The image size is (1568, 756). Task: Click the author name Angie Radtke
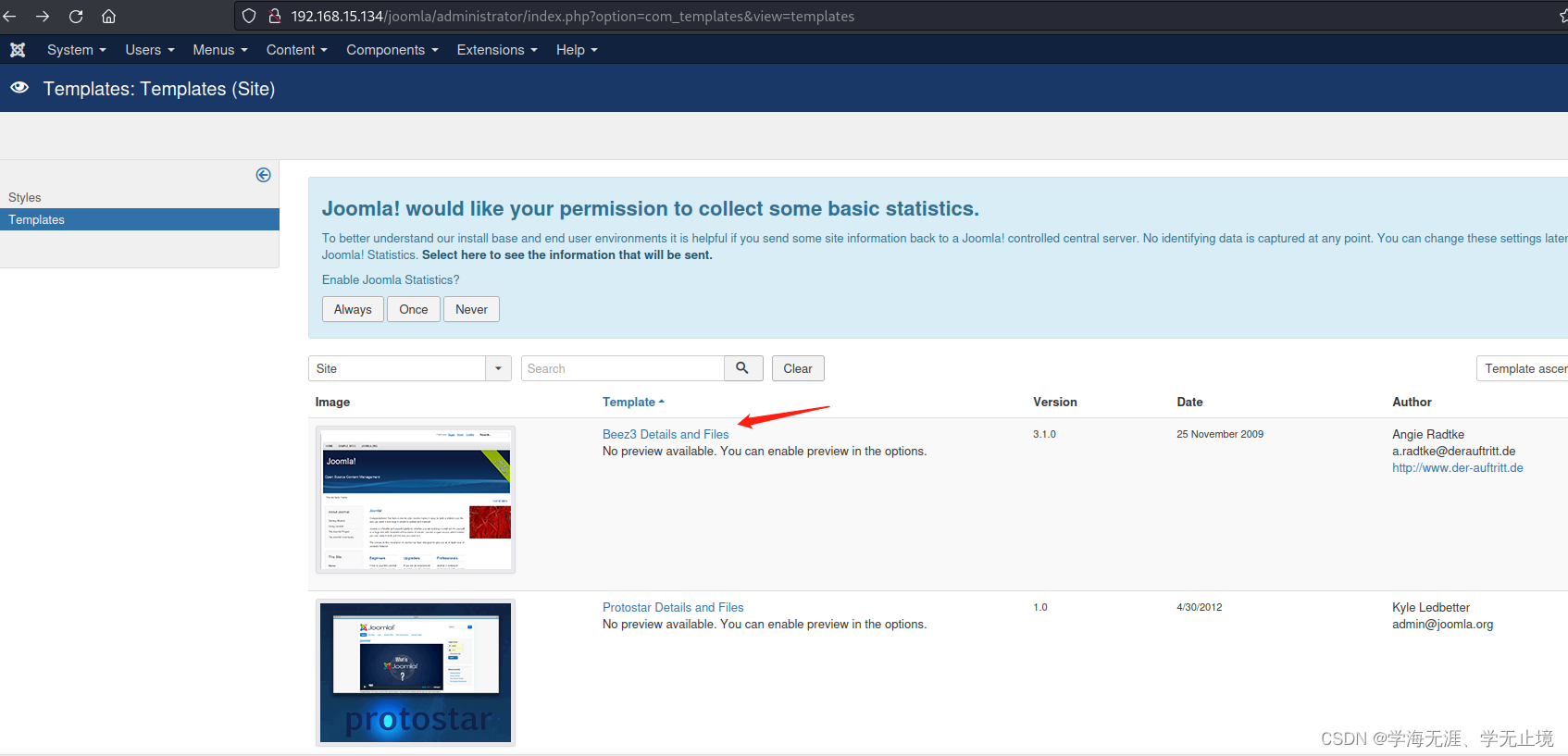1428,434
